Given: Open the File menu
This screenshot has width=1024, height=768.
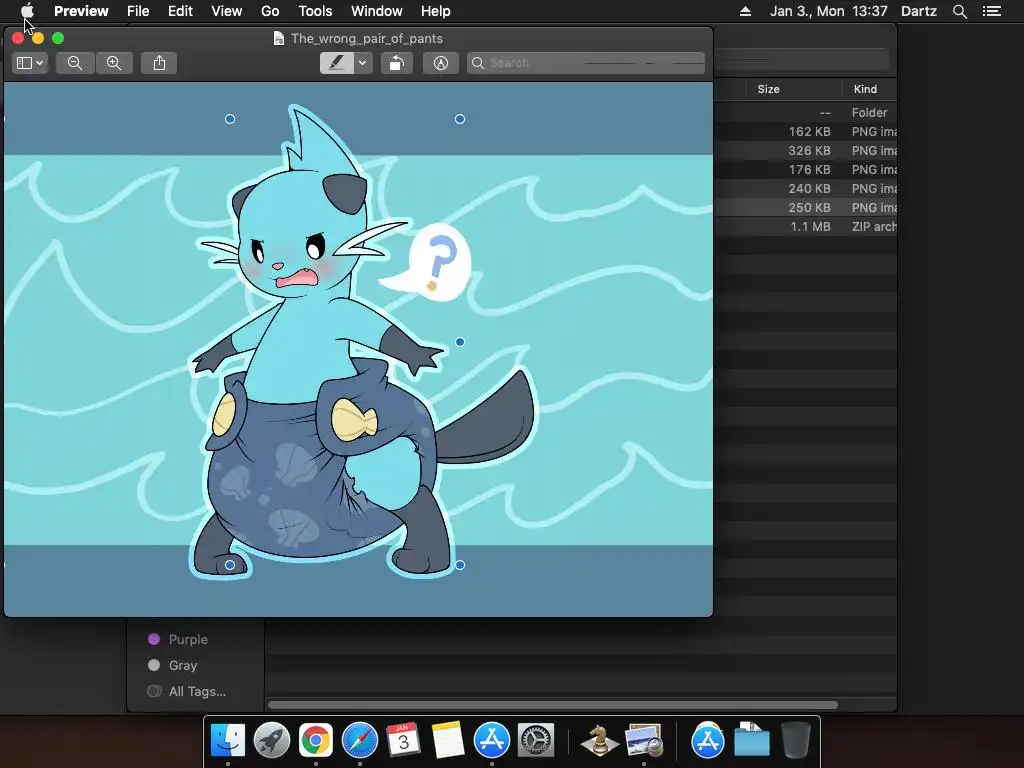Looking at the screenshot, I should pyautogui.click(x=138, y=11).
